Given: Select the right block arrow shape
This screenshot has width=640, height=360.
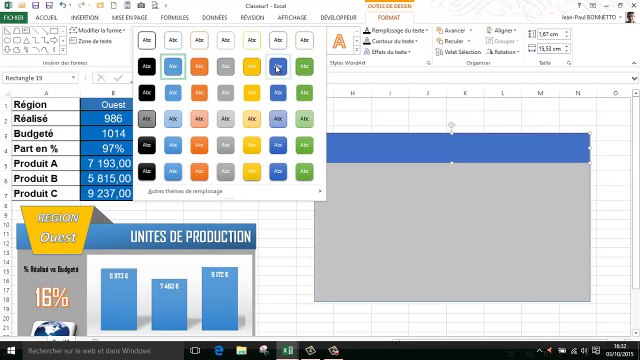Looking at the screenshot, I should (x=54, y=40).
